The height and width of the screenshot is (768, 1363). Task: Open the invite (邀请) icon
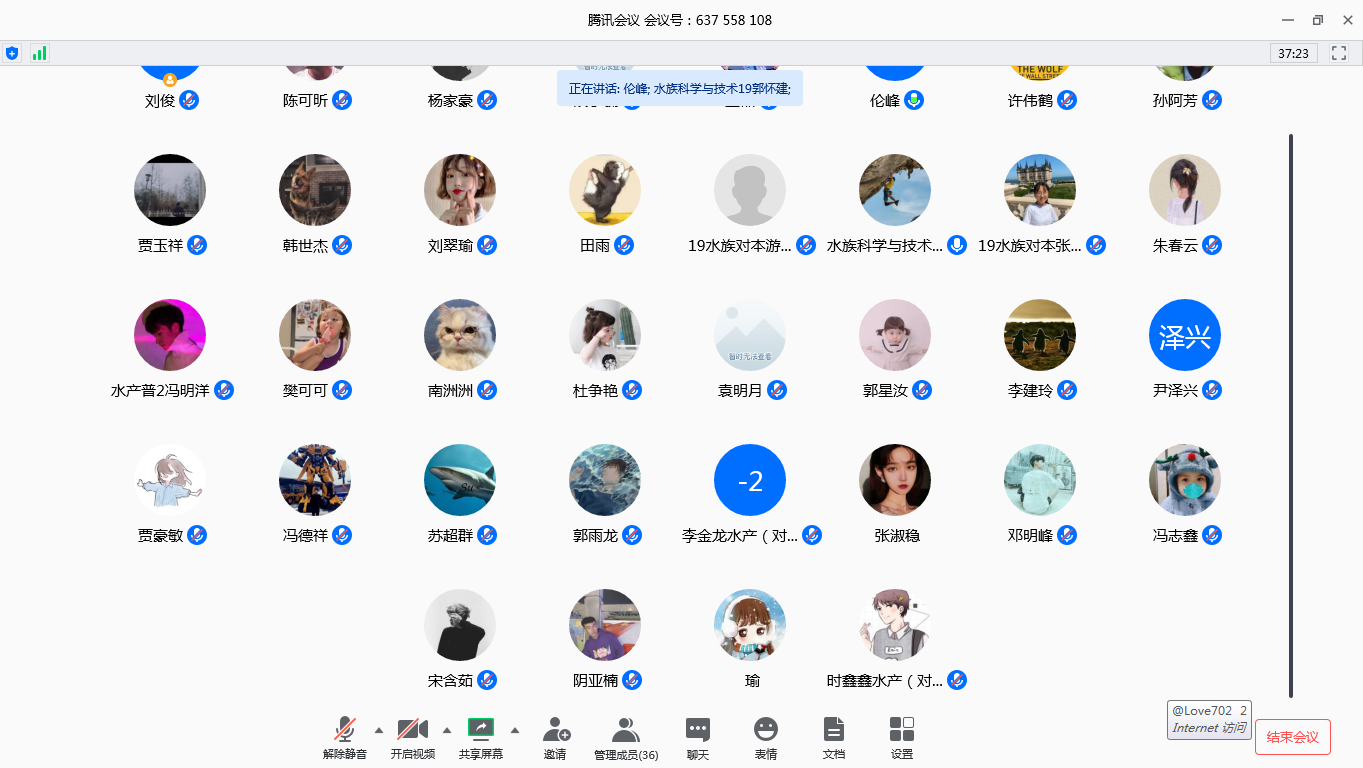tap(555, 738)
